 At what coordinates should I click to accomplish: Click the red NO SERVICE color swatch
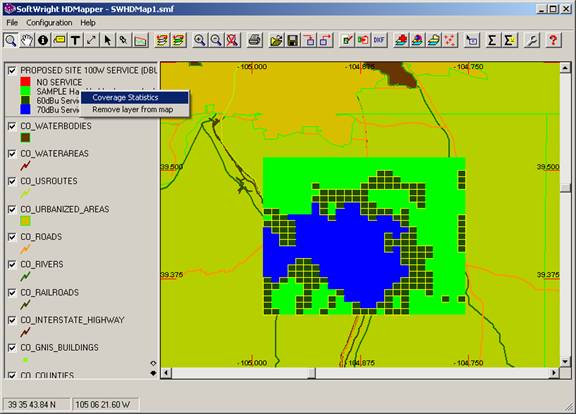point(25,82)
